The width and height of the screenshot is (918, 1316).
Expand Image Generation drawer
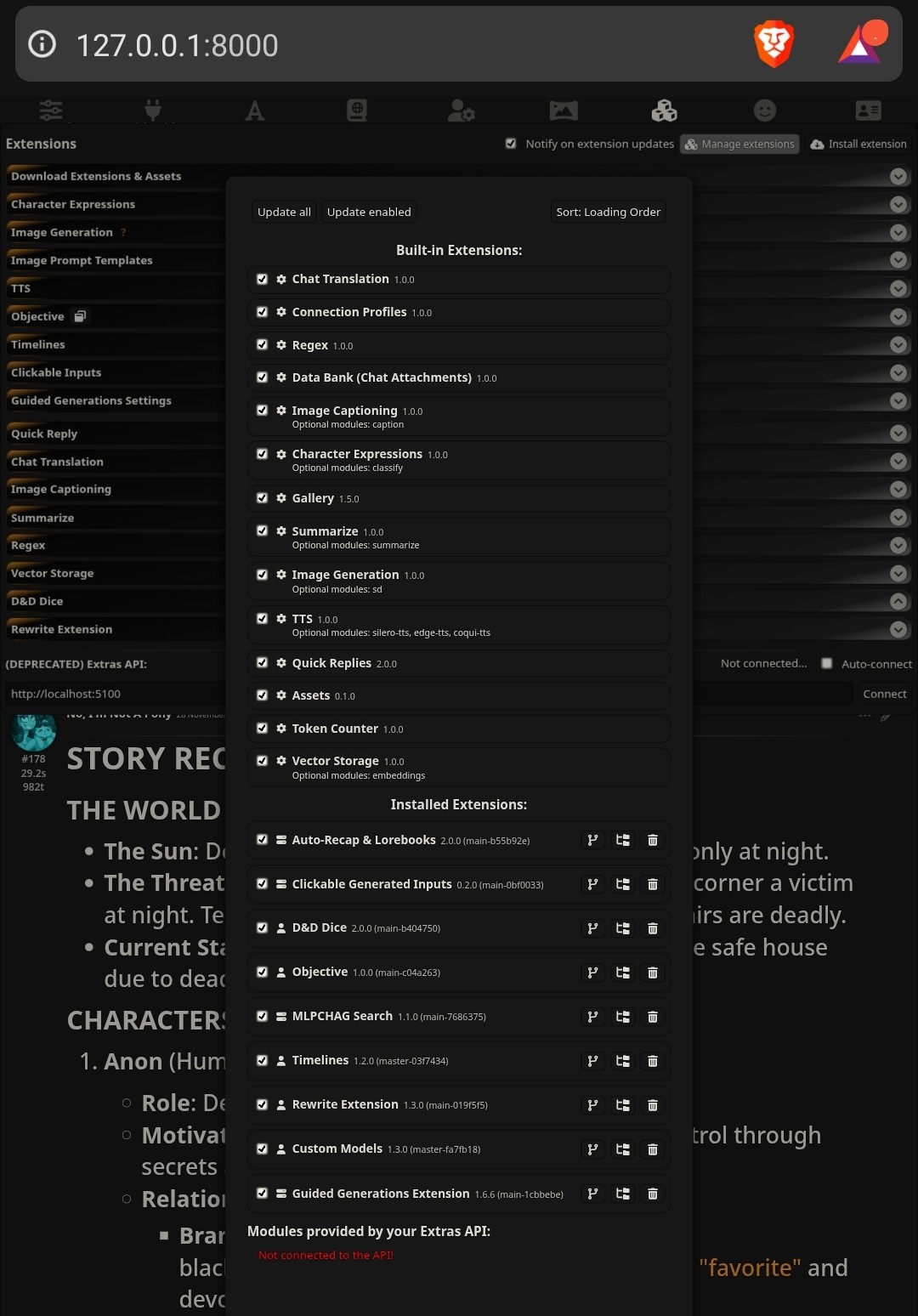(x=898, y=232)
